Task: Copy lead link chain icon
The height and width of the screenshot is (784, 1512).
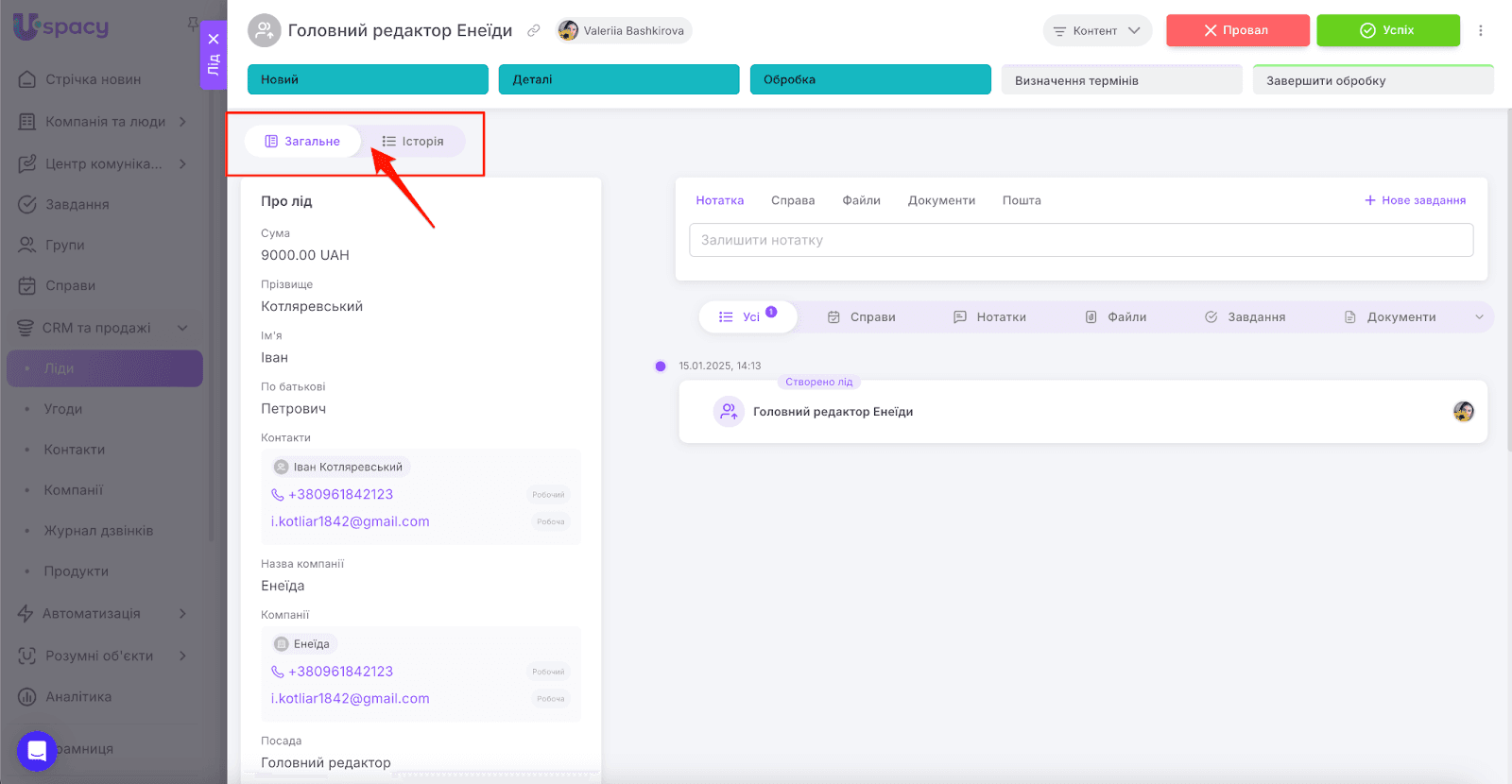Action: click(x=534, y=30)
